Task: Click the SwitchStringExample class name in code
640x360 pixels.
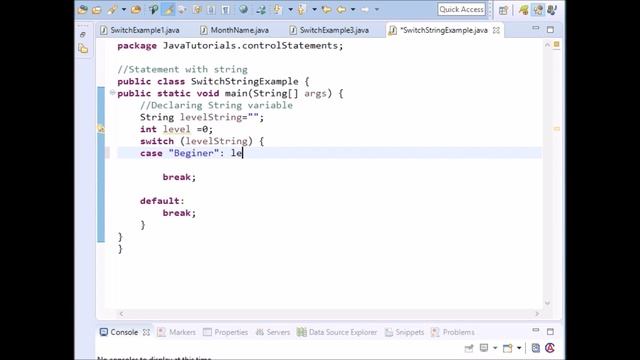Action: [x=244, y=81]
